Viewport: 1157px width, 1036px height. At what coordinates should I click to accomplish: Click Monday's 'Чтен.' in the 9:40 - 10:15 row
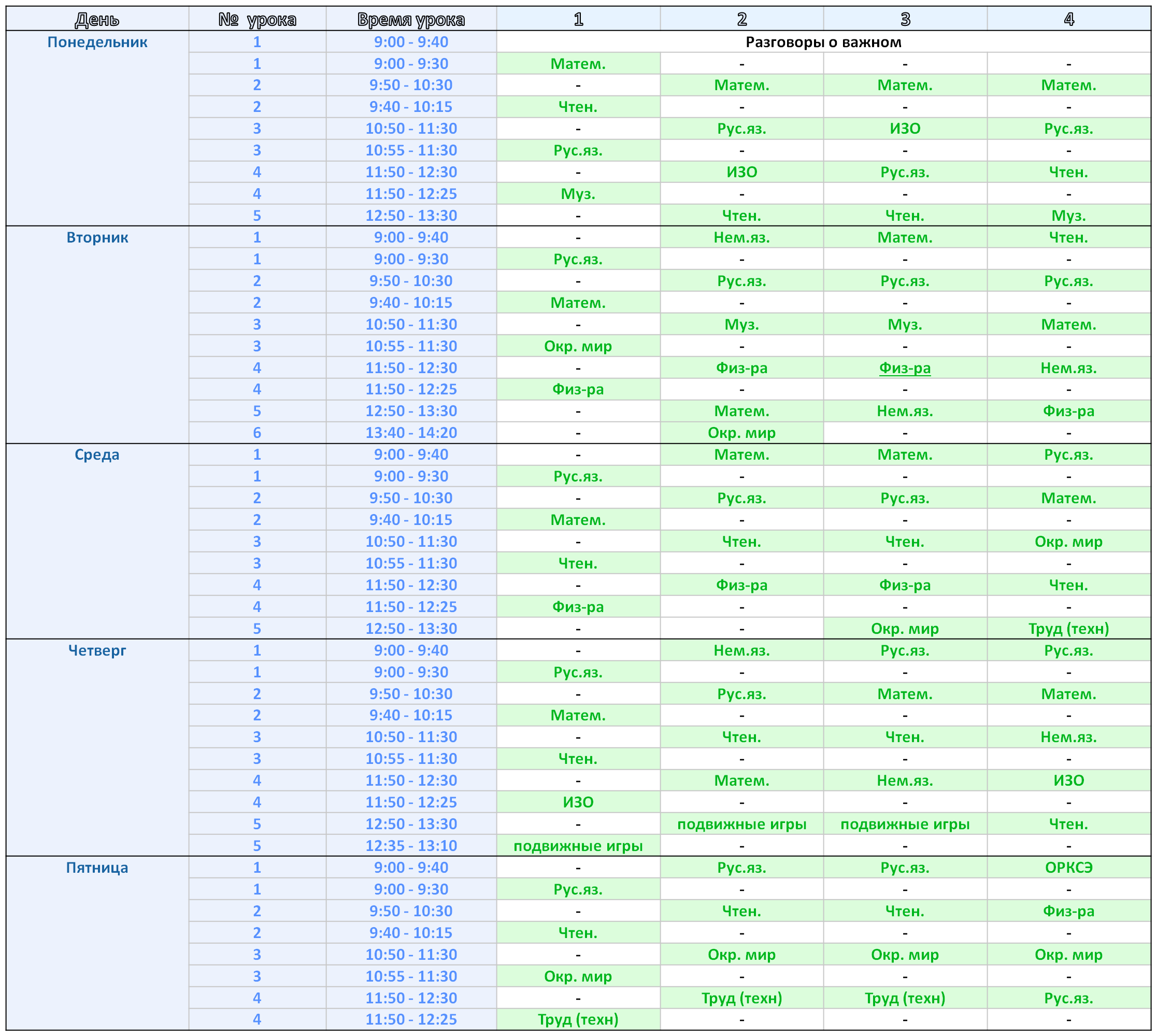coord(578,107)
